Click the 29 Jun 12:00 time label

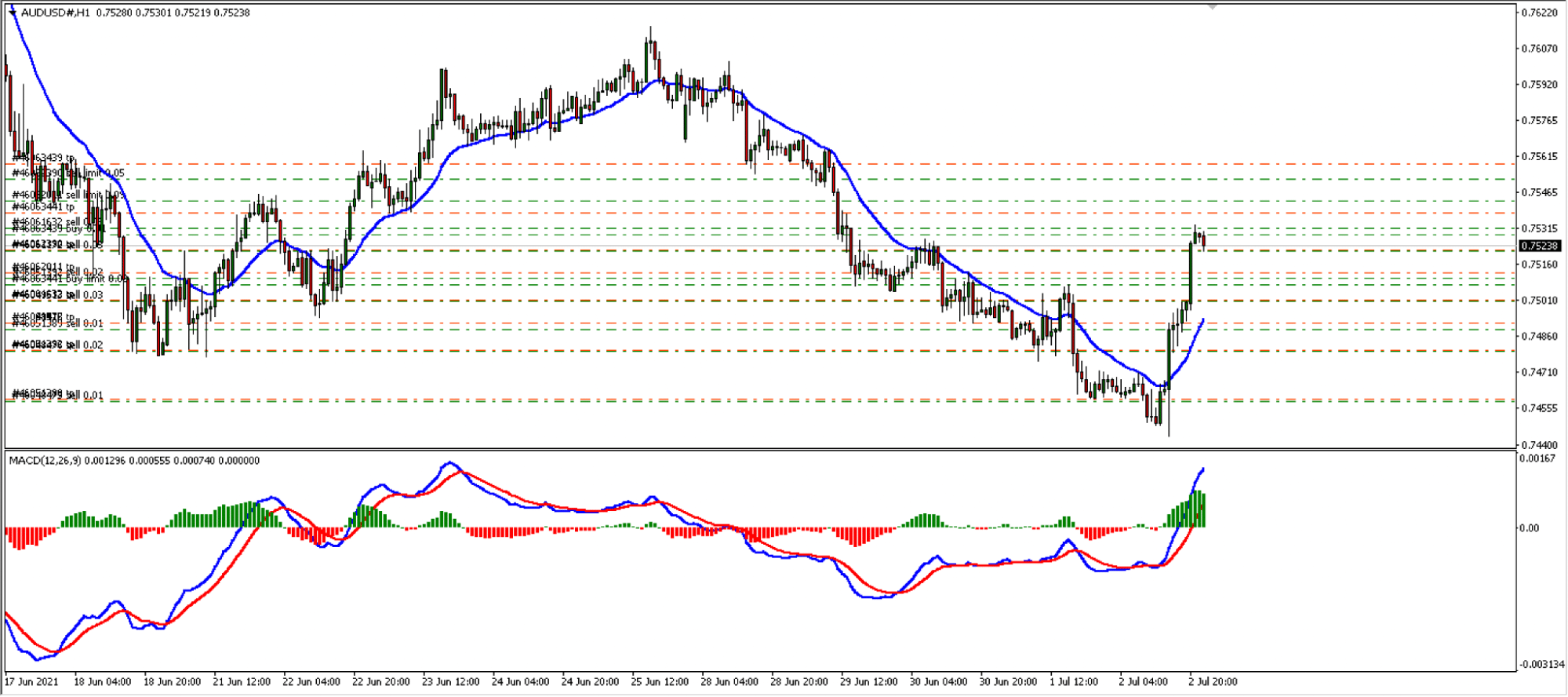(x=869, y=681)
